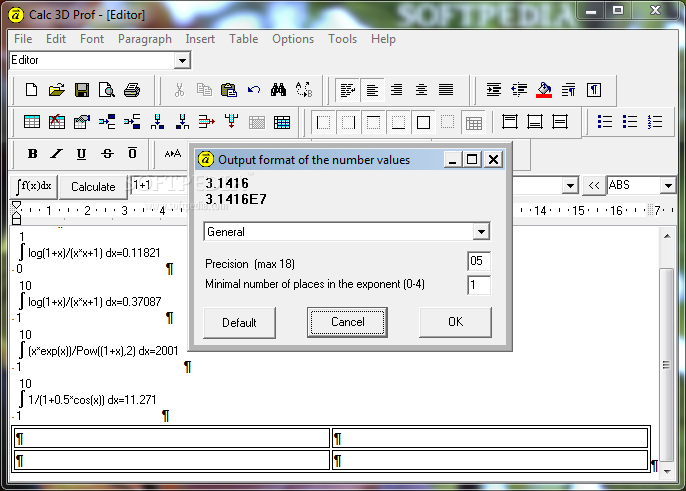Open the File menu
This screenshot has height=491, width=686.
coord(23,39)
